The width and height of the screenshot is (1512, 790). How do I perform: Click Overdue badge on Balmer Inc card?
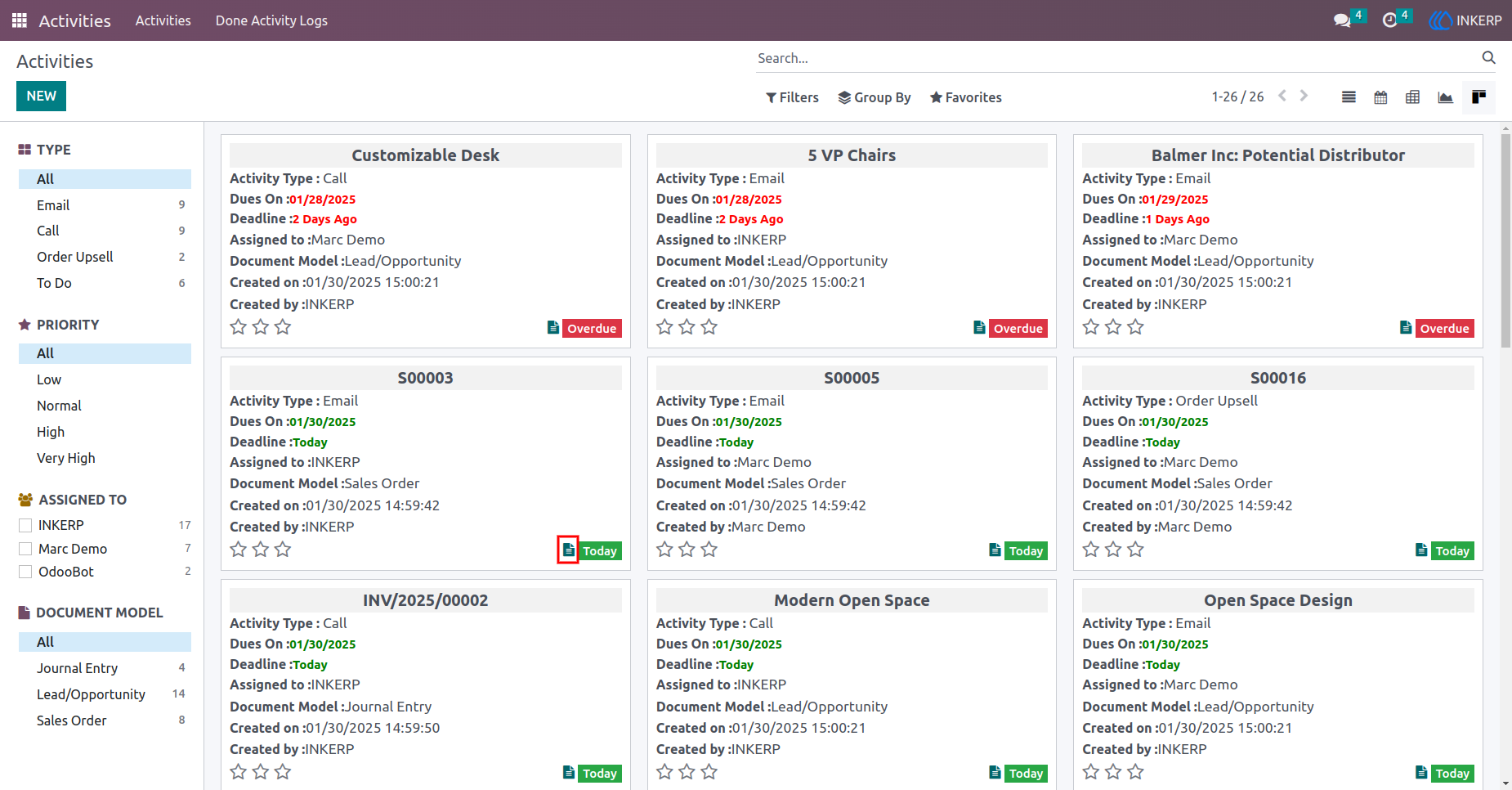[1444, 329]
